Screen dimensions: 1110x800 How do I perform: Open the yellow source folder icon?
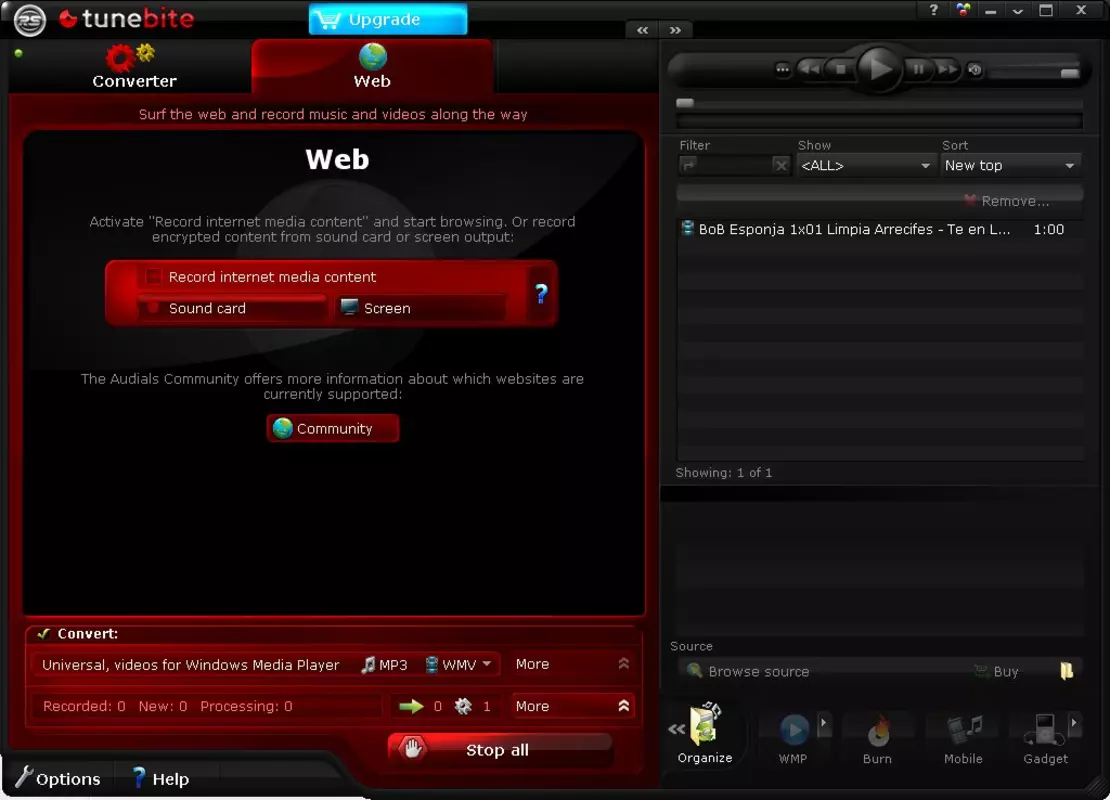point(1067,670)
